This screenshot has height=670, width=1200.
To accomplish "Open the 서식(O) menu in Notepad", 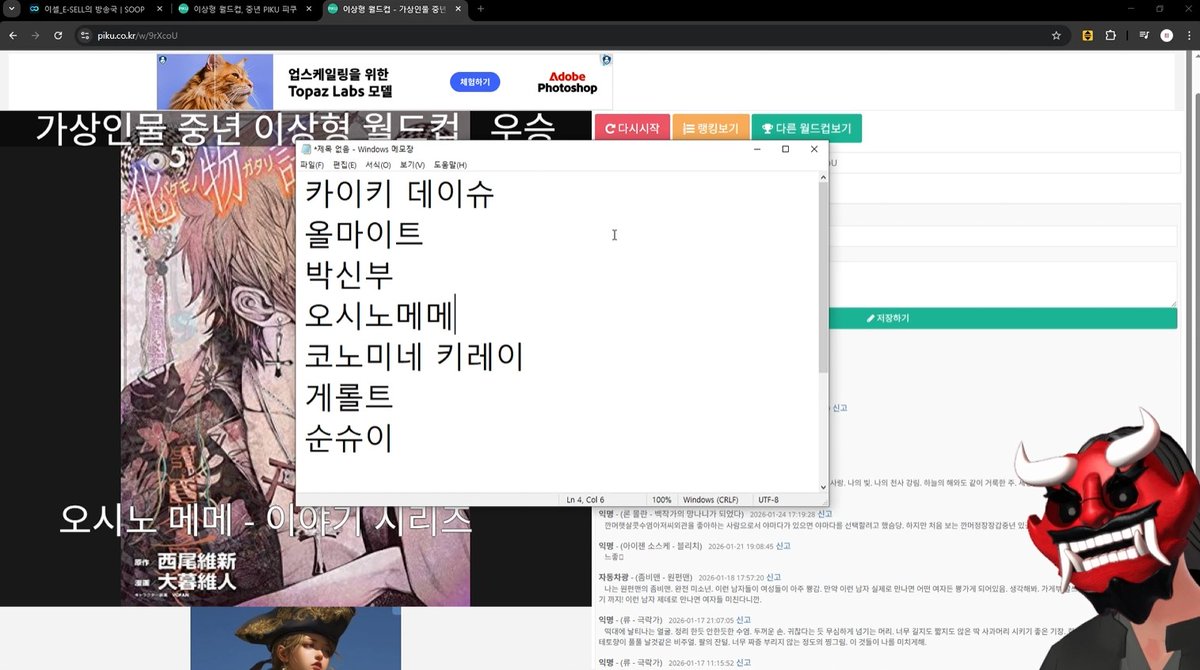I will pyautogui.click(x=378, y=165).
